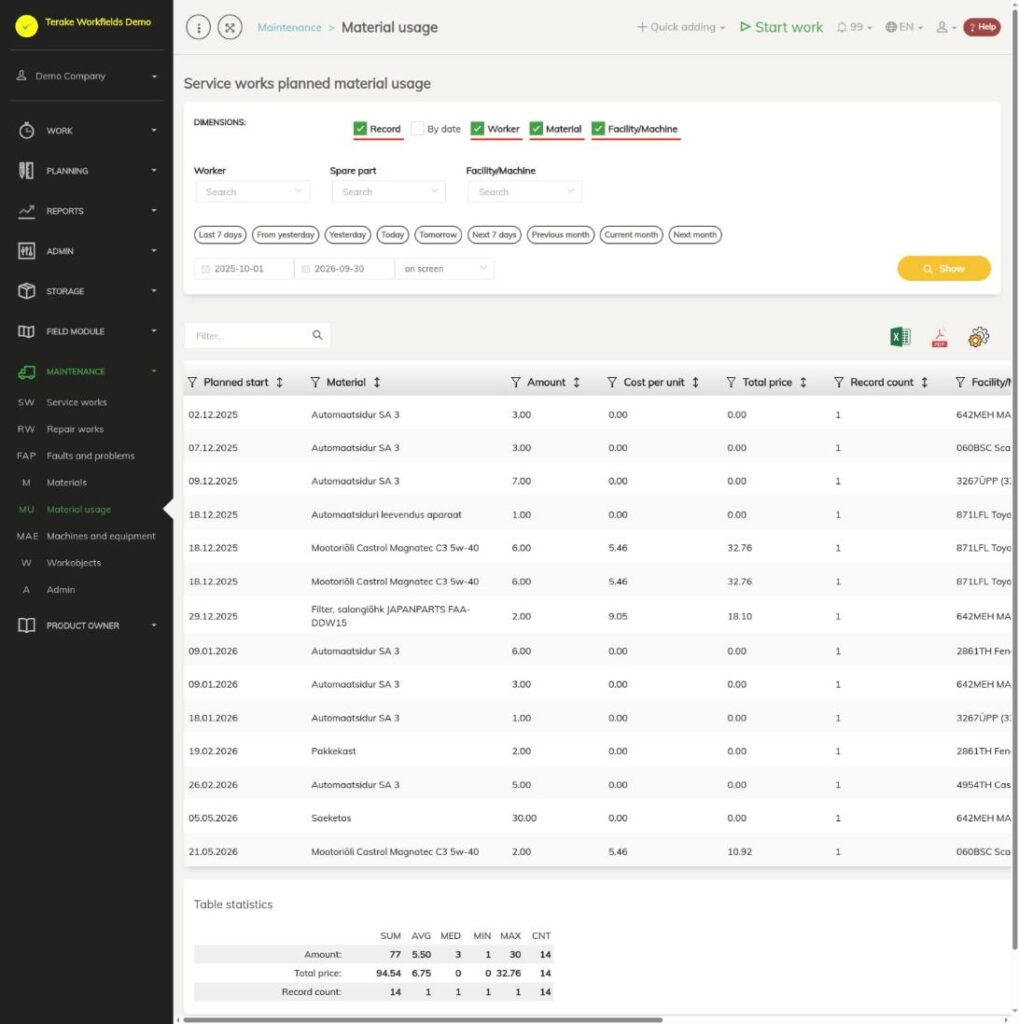This screenshot has width=1019, height=1024.
Task: Click the Terake Workfields logo icon
Action: pos(26,25)
